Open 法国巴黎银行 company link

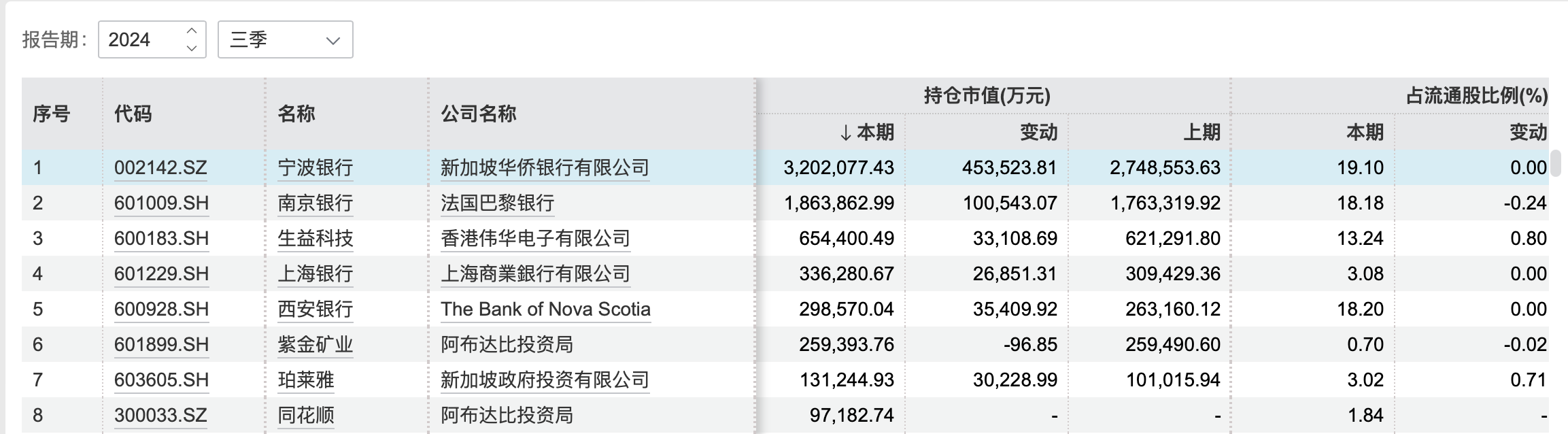coord(497,203)
